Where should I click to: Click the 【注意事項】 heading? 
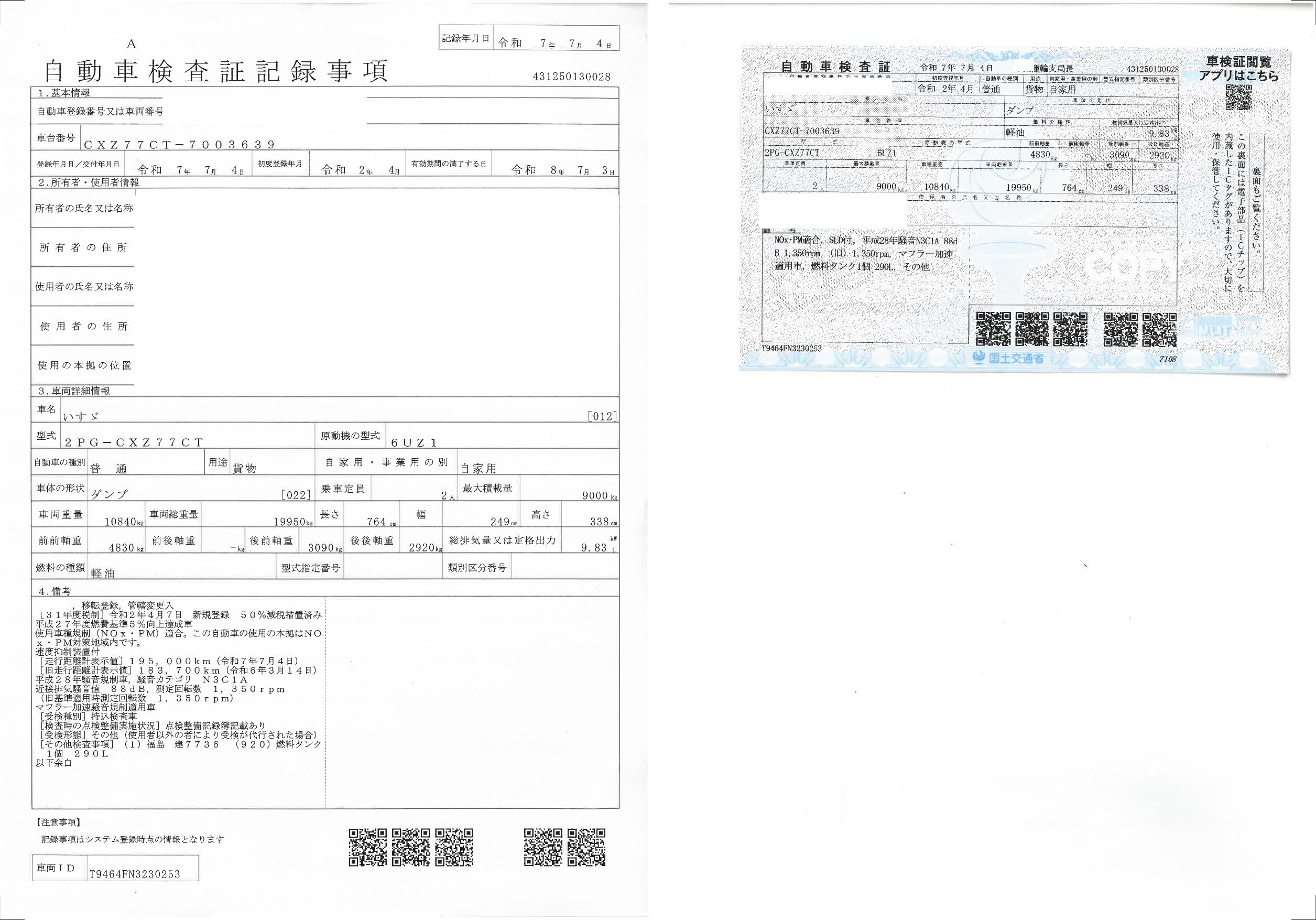click(x=59, y=822)
